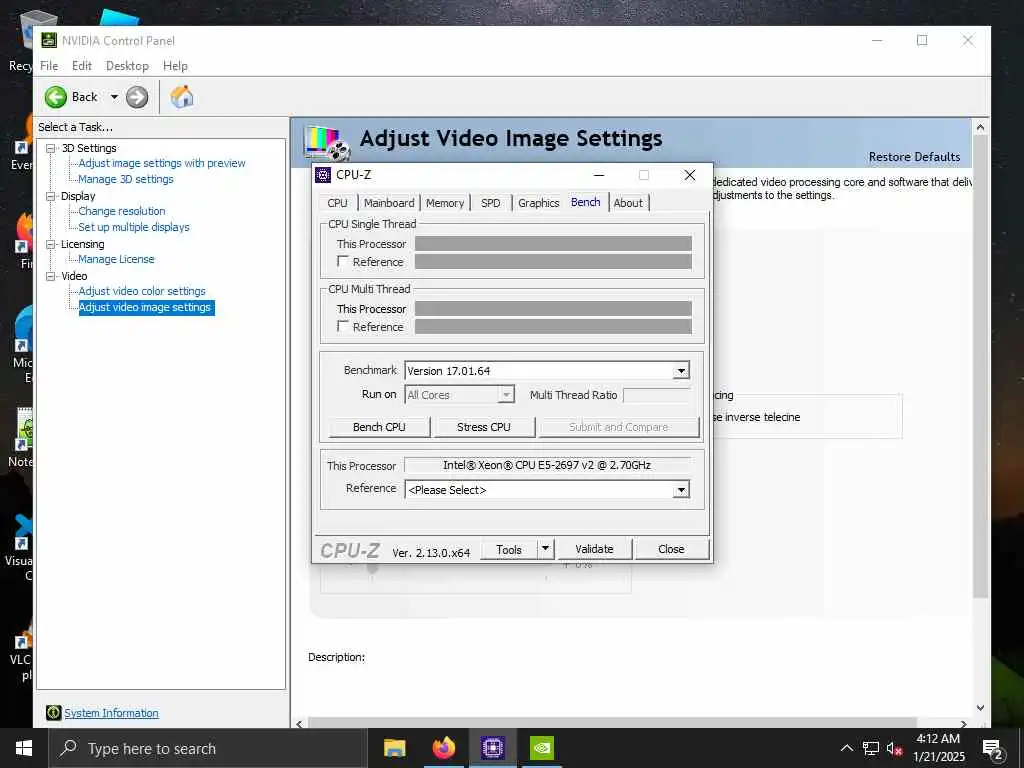This screenshot has width=1024, height=768.
Task: Open the Benchmark version dropdown
Action: [680, 371]
